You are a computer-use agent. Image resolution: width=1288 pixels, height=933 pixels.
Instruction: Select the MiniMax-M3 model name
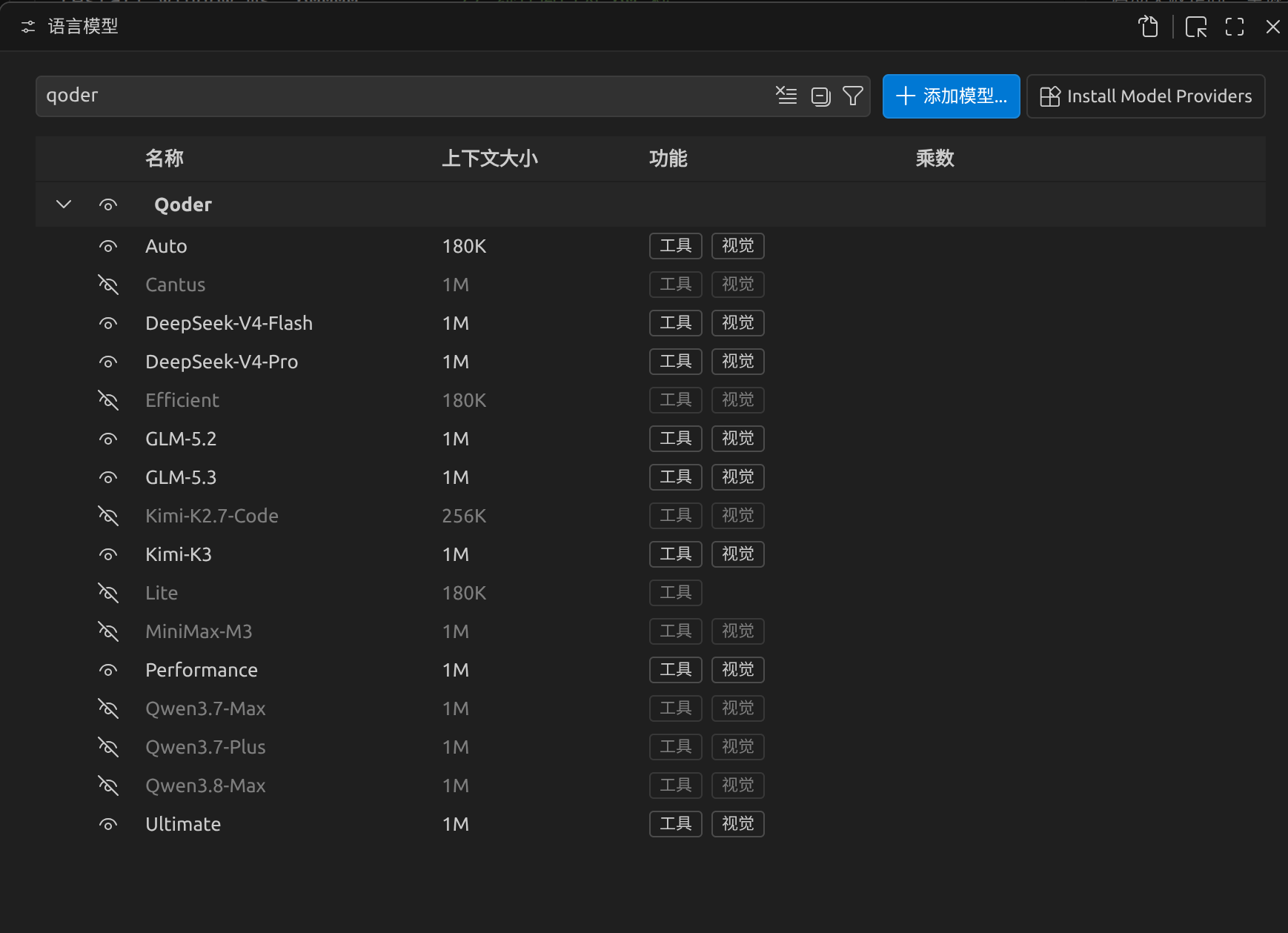pos(199,632)
